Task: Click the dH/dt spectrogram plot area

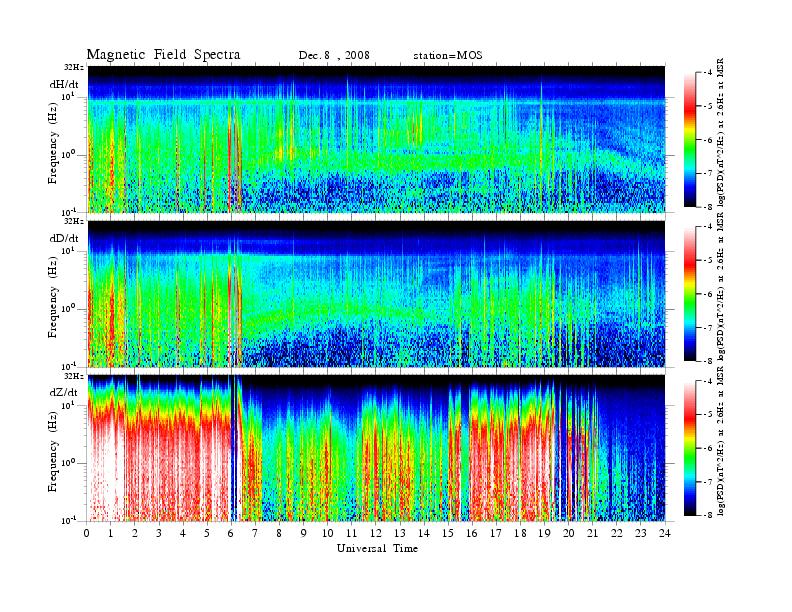Action: [x=376, y=139]
